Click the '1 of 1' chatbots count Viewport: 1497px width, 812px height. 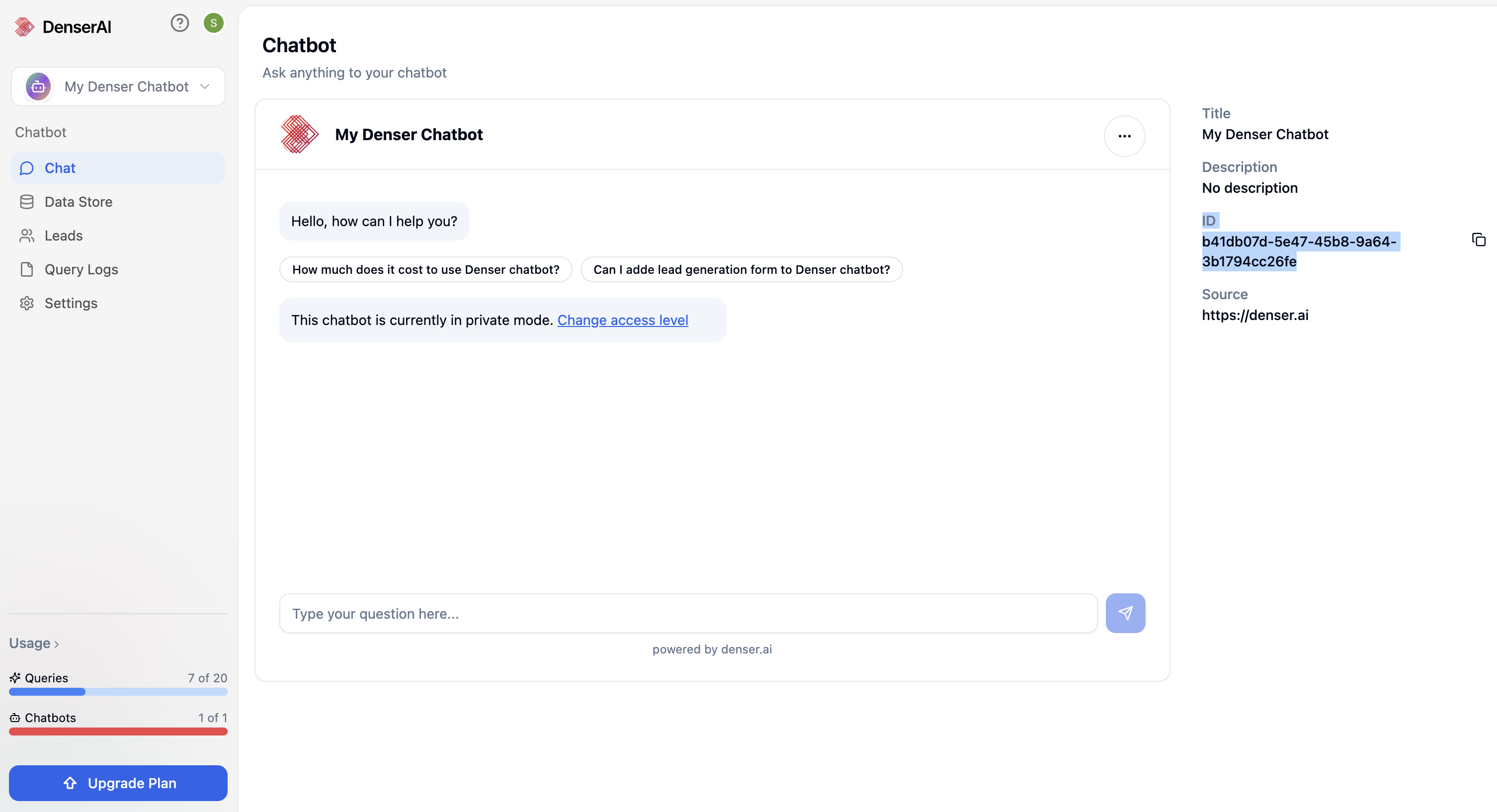point(213,718)
